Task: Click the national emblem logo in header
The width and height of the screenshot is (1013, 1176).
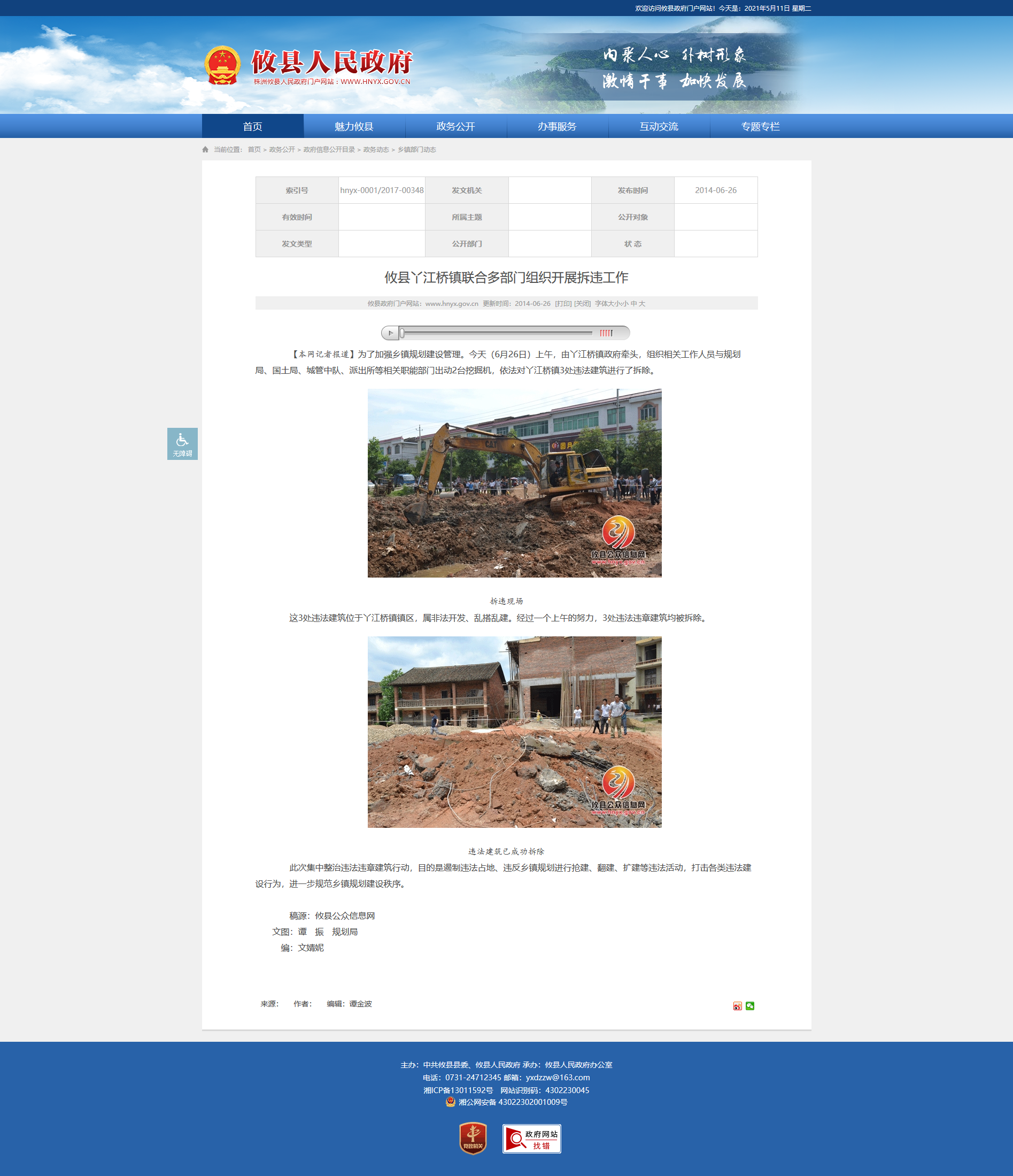Action: (222, 65)
